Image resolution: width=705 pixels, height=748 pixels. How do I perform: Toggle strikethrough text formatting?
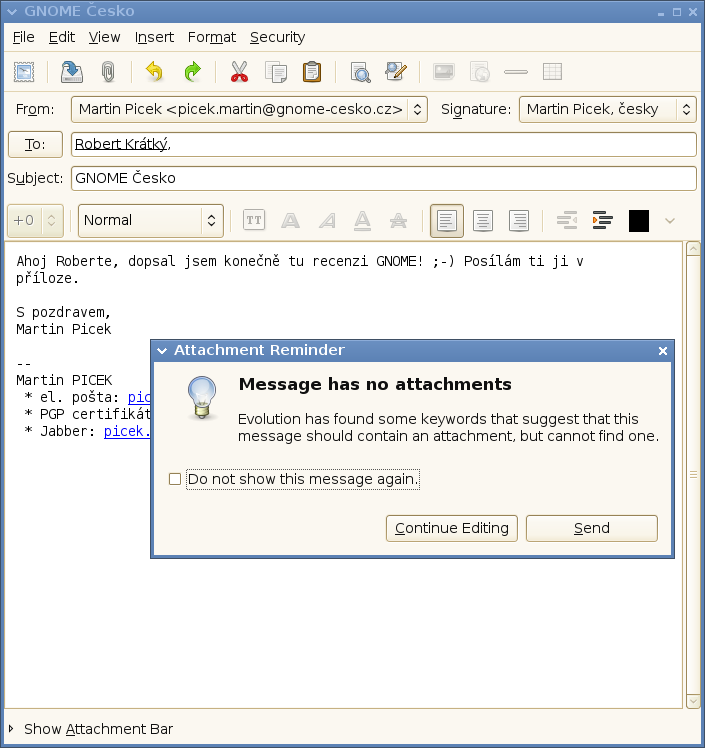(x=398, y=221)
